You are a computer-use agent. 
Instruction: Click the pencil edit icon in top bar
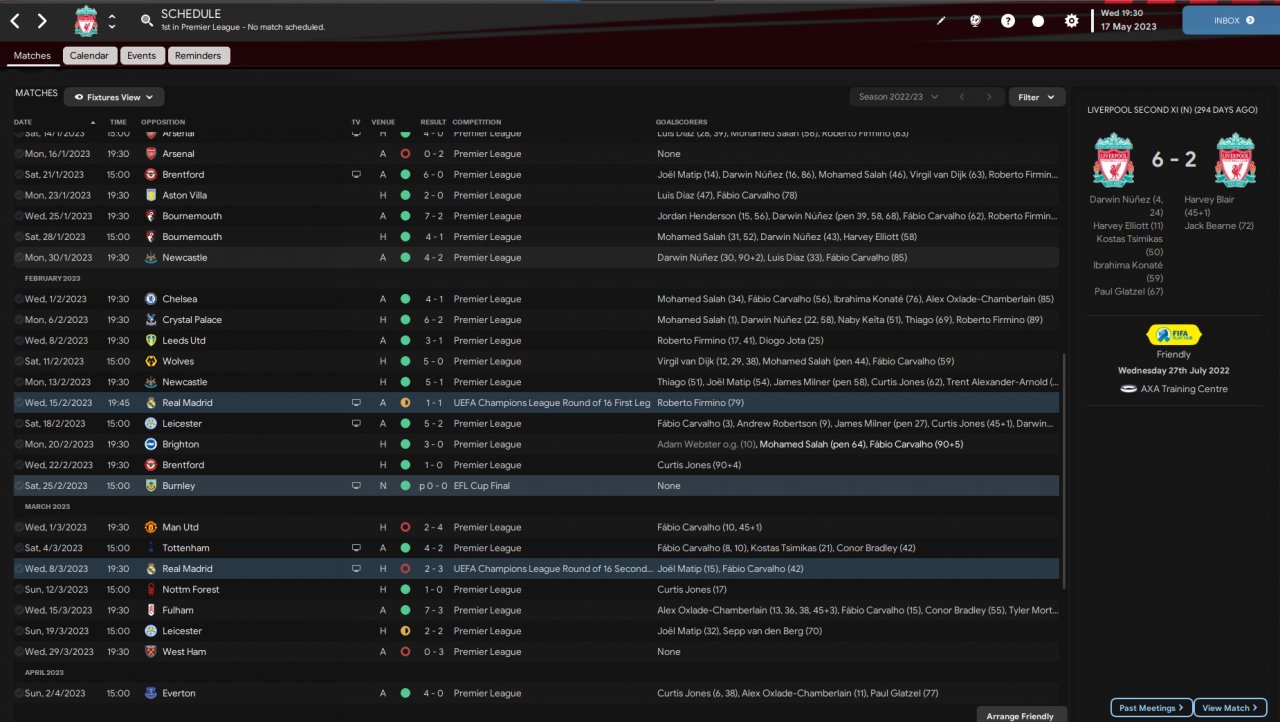[941, 21]
